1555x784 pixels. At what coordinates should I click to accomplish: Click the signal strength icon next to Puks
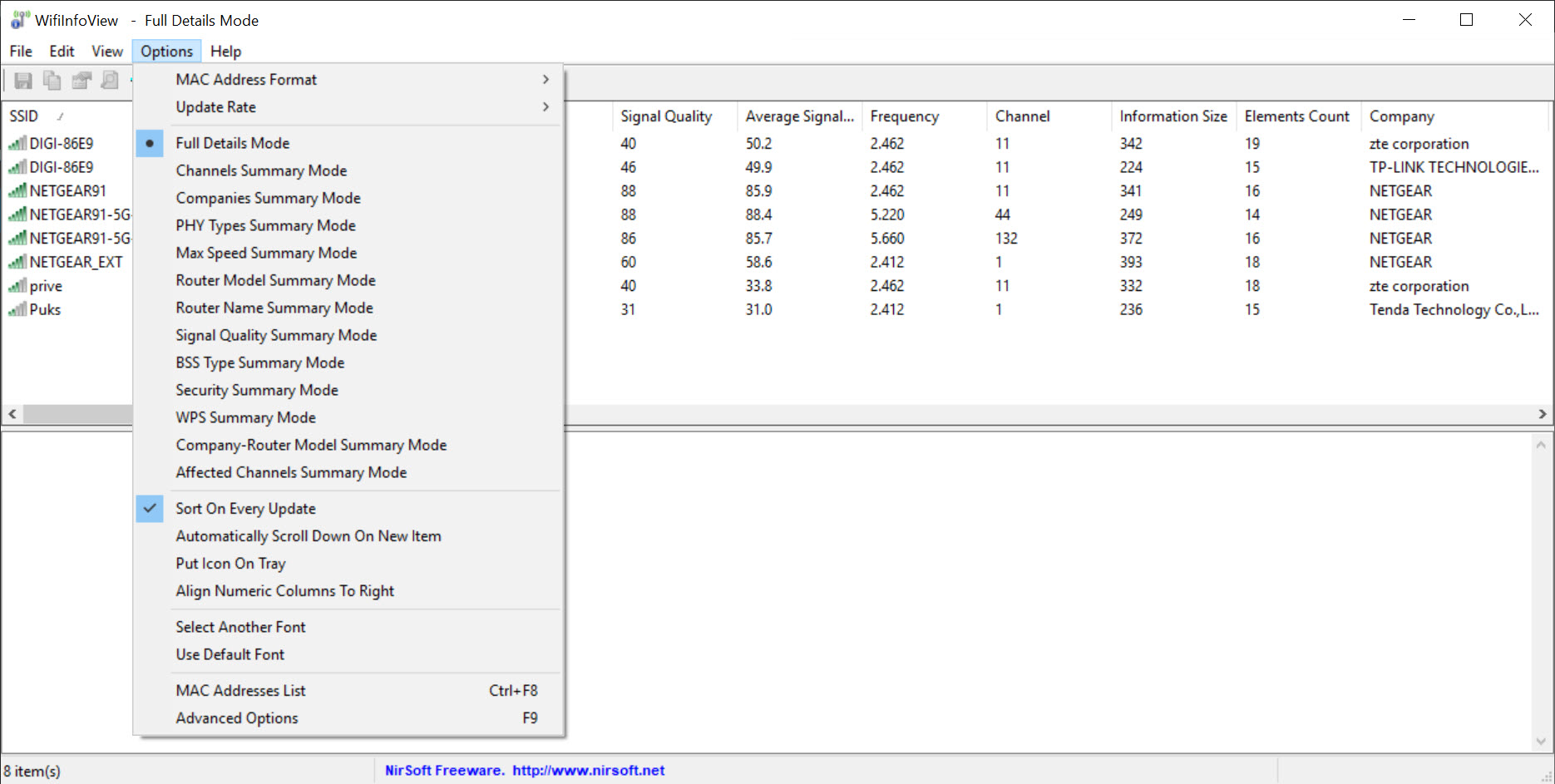17,310
